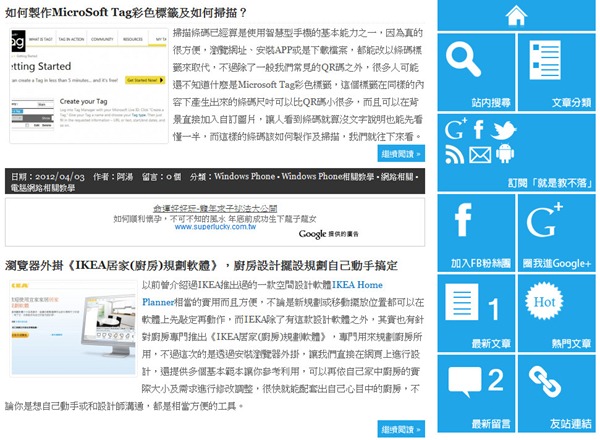Screen dimensions: 600x440
Task: Click author name 阿湯 in the meta bar
Action: point(125,177)
